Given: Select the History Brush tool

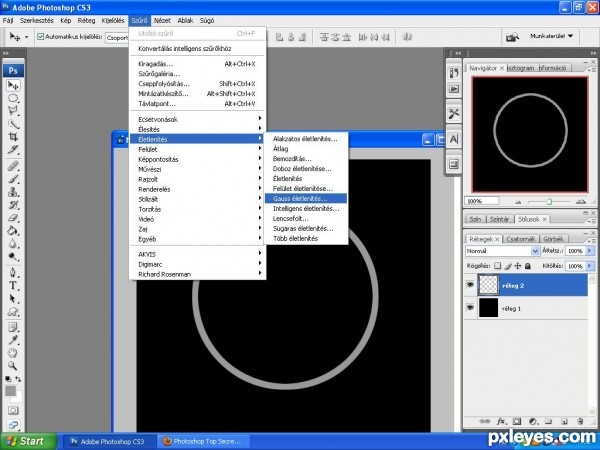Looking at the screenshot, I should coord(13,205).
